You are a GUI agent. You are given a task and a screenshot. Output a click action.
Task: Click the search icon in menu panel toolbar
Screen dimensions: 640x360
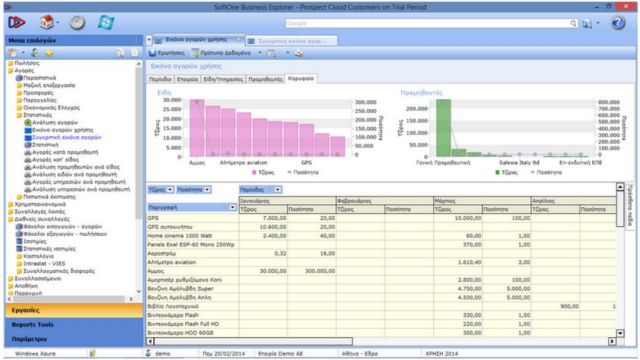point(120,53)
